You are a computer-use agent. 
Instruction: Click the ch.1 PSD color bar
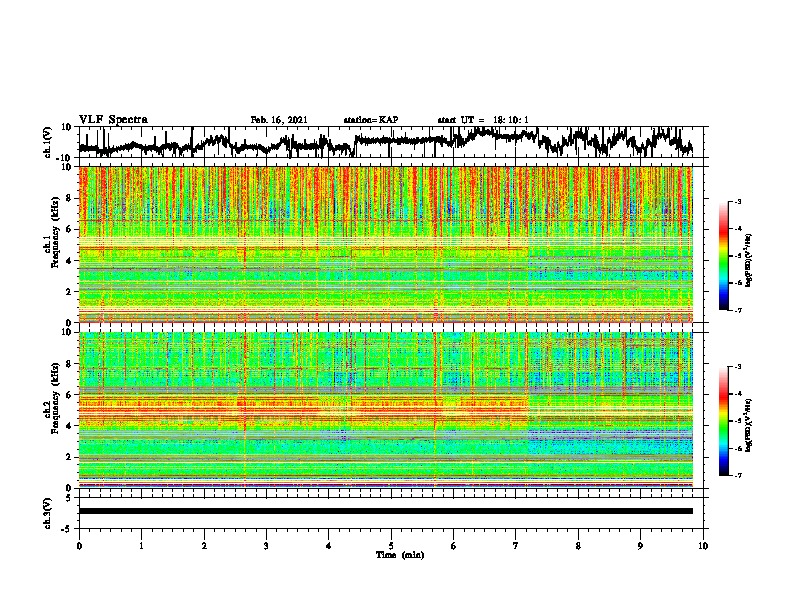(x=723, y=256)
